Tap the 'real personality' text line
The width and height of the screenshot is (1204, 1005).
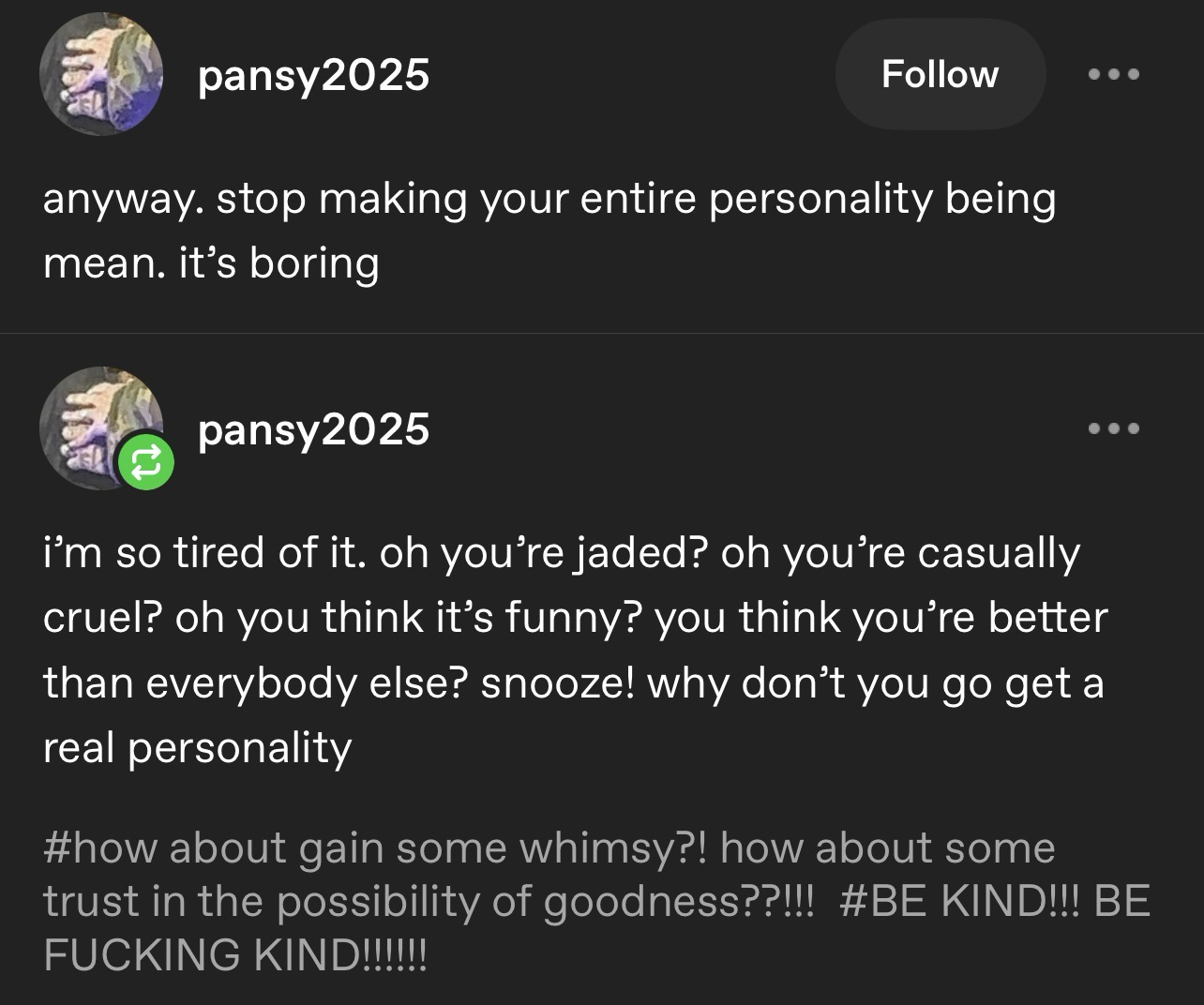point(197,747)
